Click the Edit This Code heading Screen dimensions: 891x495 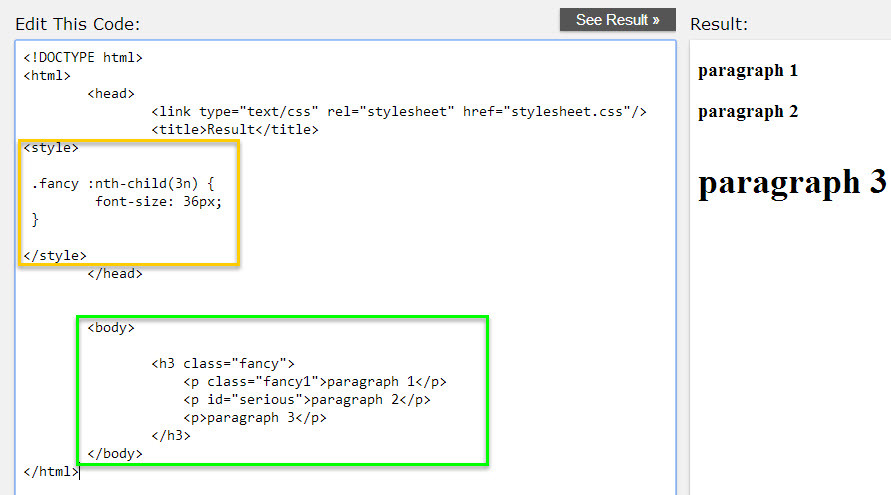[x=78, y=23]
